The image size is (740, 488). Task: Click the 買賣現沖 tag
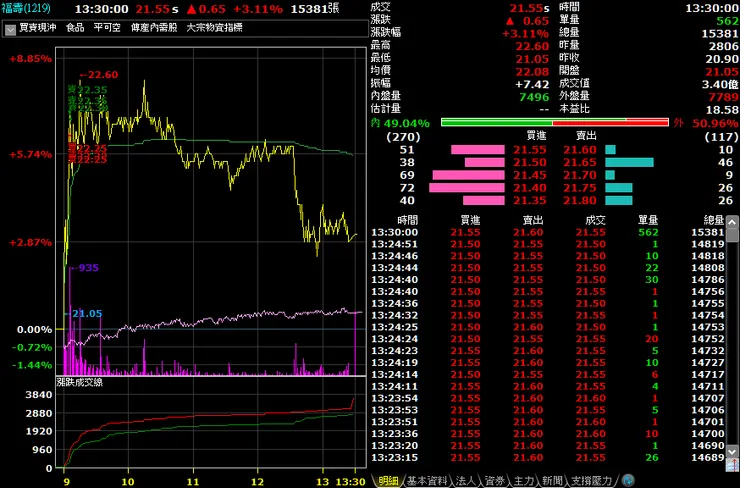[x=38, y=27]
